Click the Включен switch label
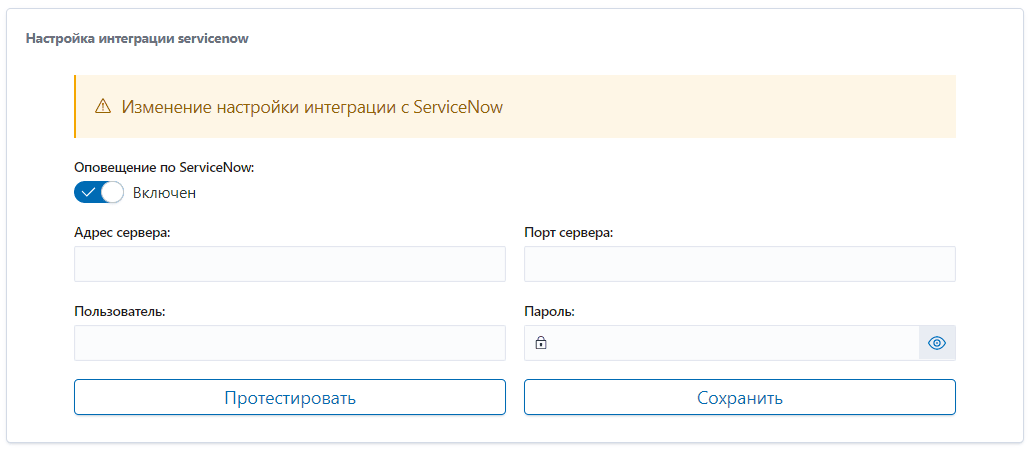This screenshot has width=1032, height=458. [165, 193]
